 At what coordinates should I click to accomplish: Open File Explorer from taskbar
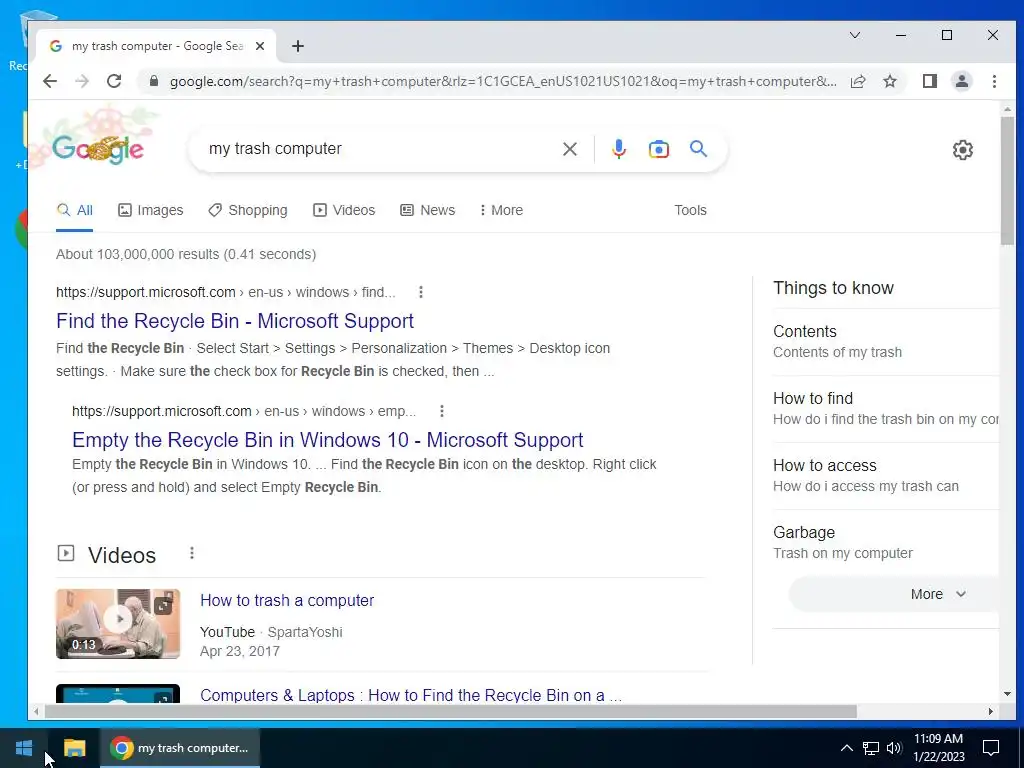point(74,748)
